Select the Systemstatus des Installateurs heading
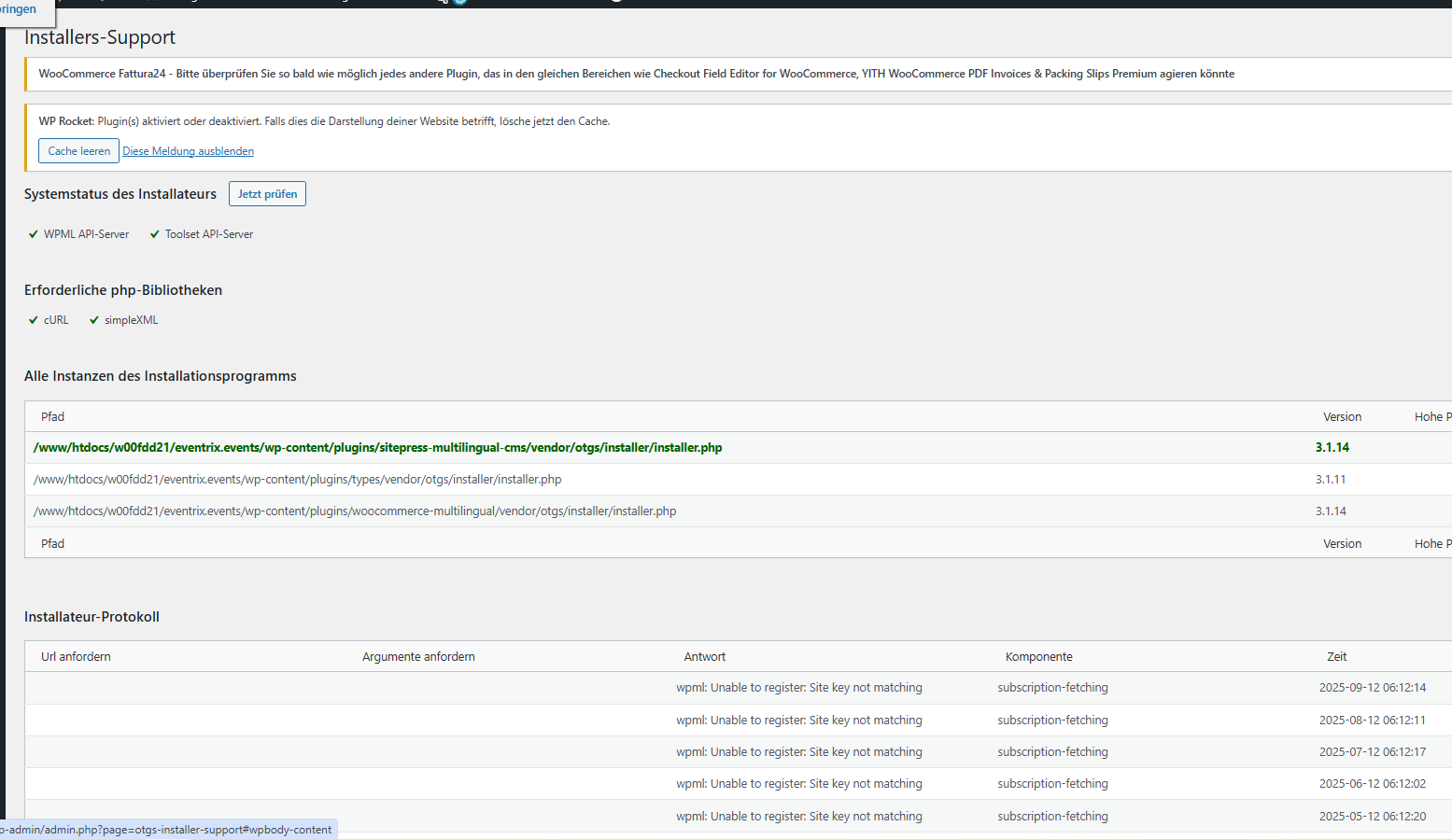The width and height of the screenshot is (1452, 840). click(x=120, y=194)
